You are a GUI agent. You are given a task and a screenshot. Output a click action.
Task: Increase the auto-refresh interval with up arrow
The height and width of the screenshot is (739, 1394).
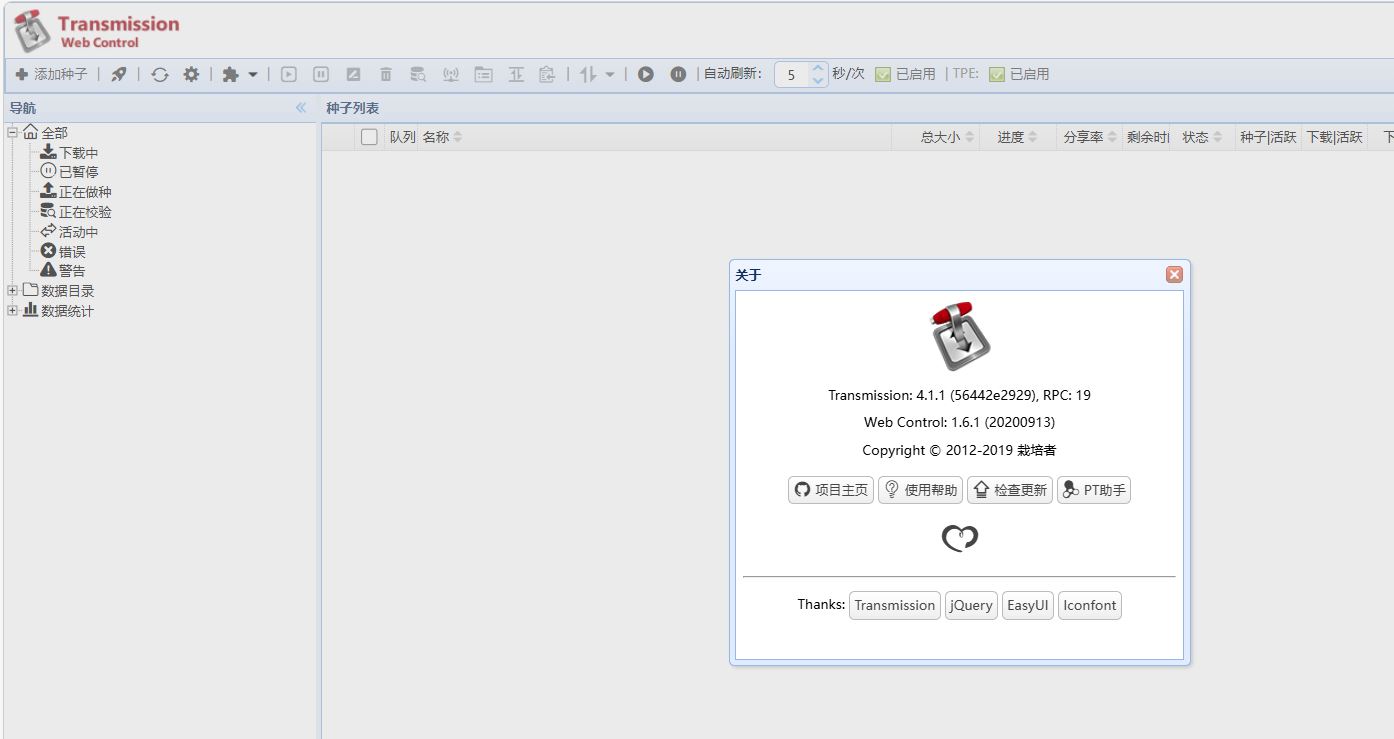(818, 68)
